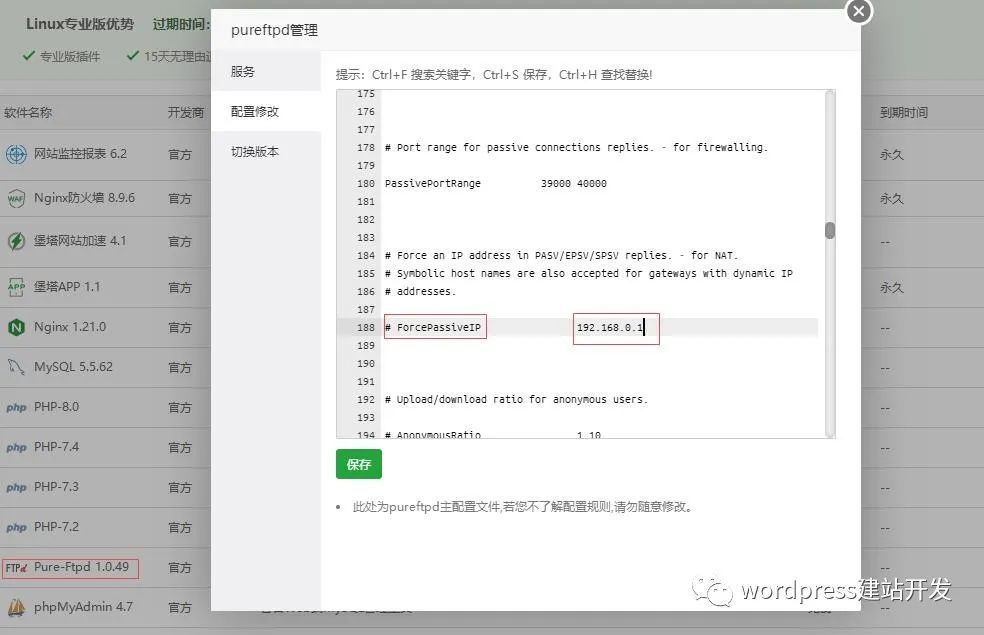Click the Ctrl+F 搜索关键字 hint text
The width and height of the screenshot is (984, 635).
click(421, 75)
